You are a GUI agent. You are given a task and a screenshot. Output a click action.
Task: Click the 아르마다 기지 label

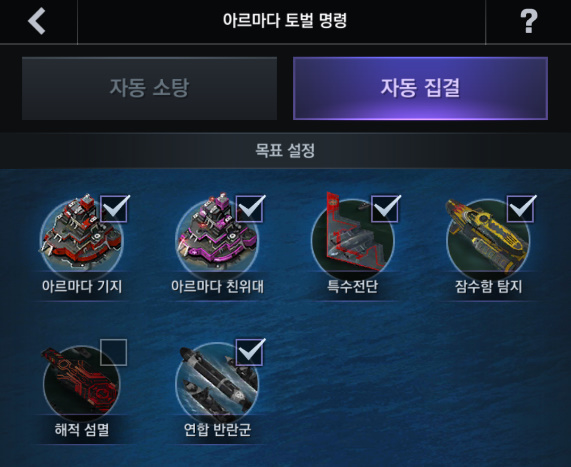(x=82, y=287)
